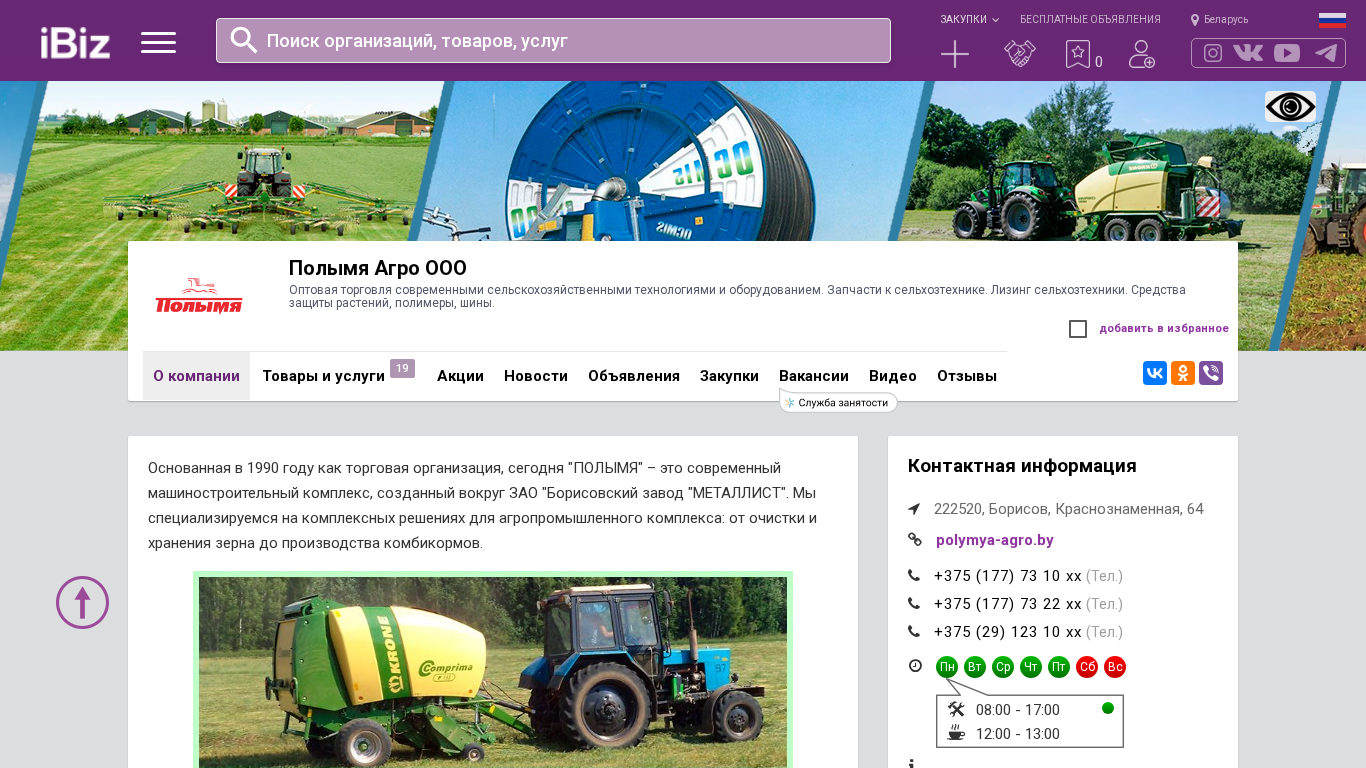Click the 'Полымя Агро ООО' company title
1366x768 pixels.
click(378, 268)
